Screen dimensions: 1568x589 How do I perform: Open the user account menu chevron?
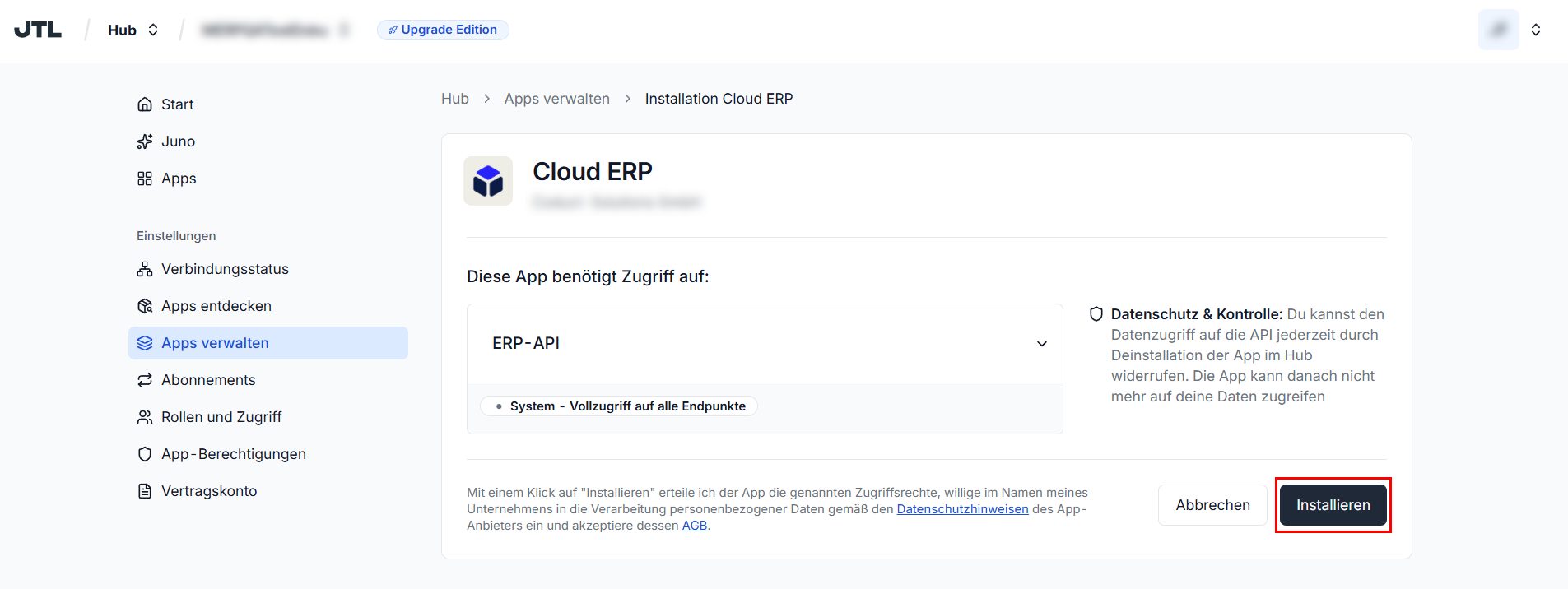tap(1536, 30)
